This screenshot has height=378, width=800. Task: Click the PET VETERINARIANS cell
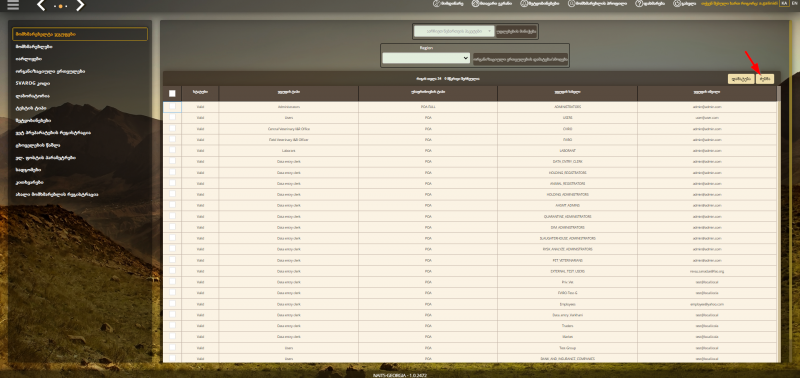[x=567, y=260]
